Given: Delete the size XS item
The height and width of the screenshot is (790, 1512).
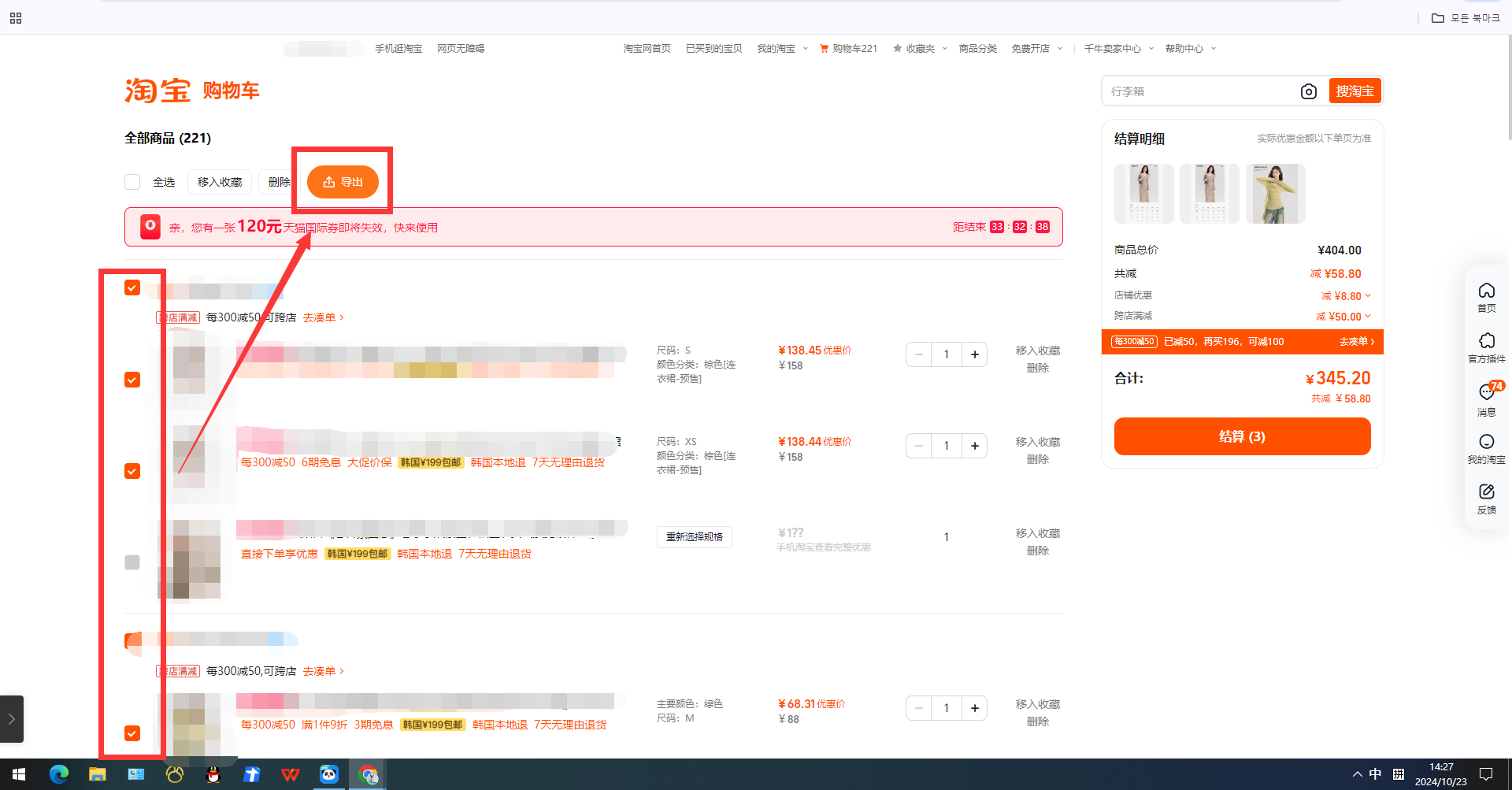Looking at the screenshot, I should [x=1037, y=459].
